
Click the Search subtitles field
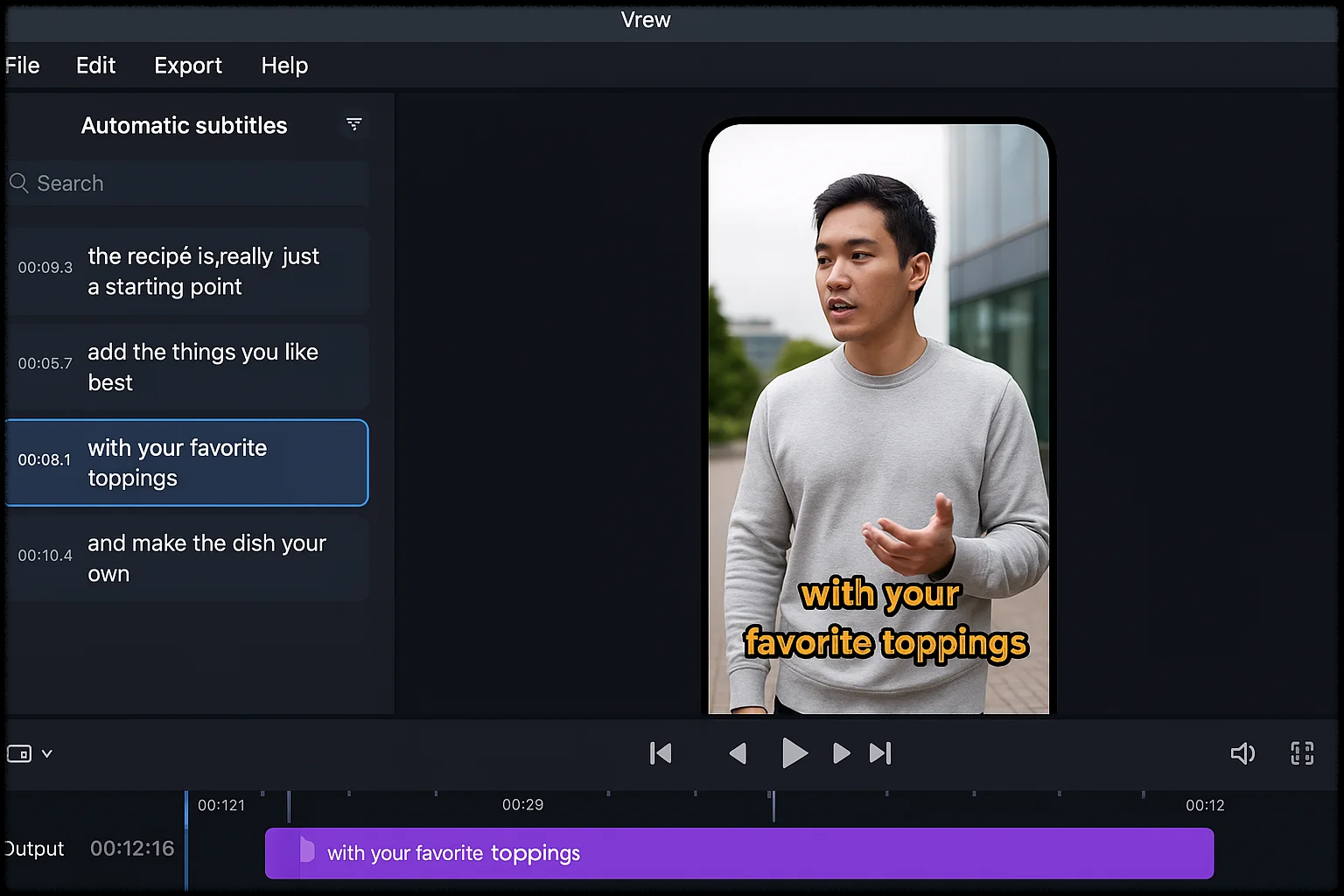point(188,183)
